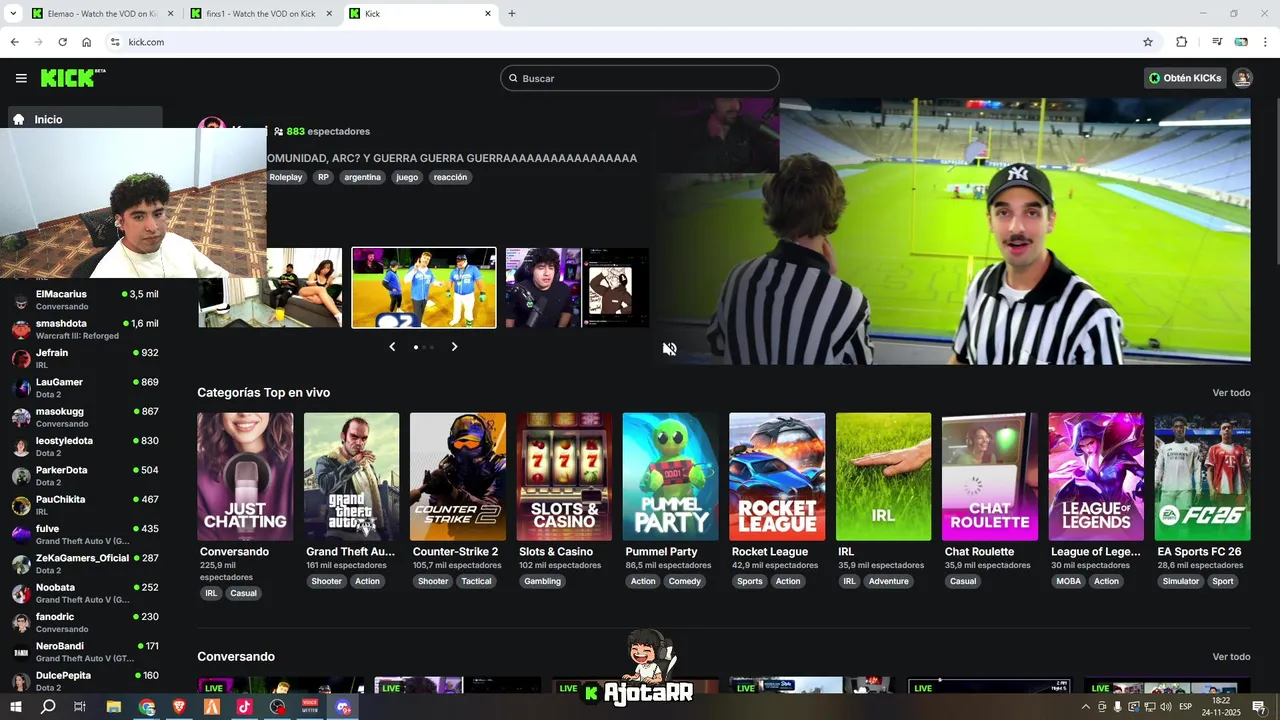Viewport: 1280px width, 720px height.
Task: Click the Buscar search field
Action: [x=640, y=78]
